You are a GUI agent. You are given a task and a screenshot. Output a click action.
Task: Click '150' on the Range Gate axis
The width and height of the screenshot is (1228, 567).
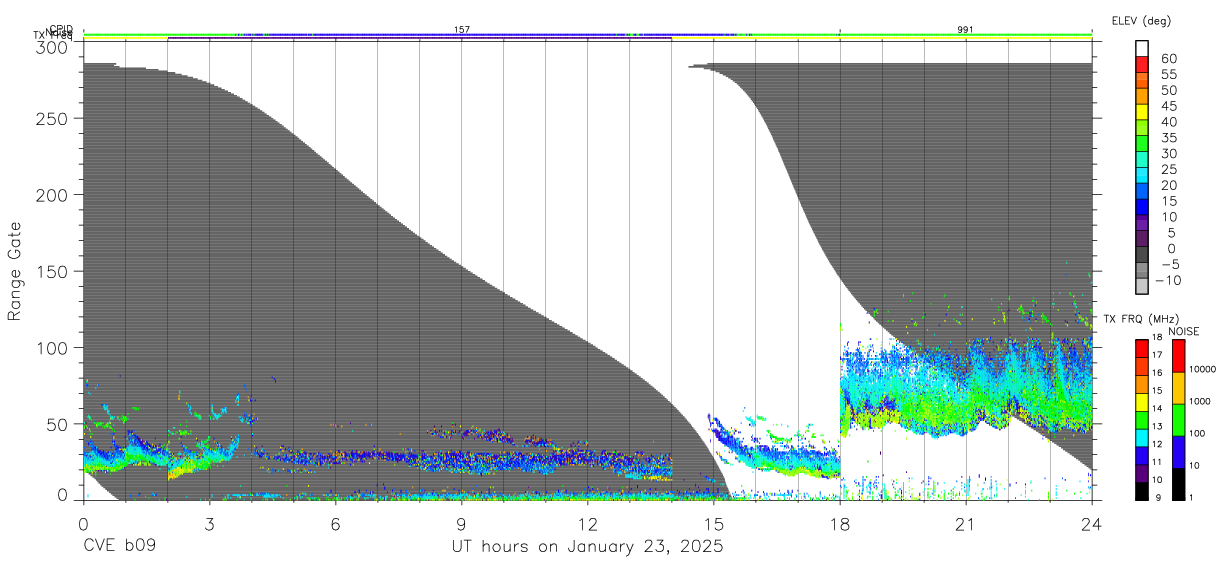point(53,271)
